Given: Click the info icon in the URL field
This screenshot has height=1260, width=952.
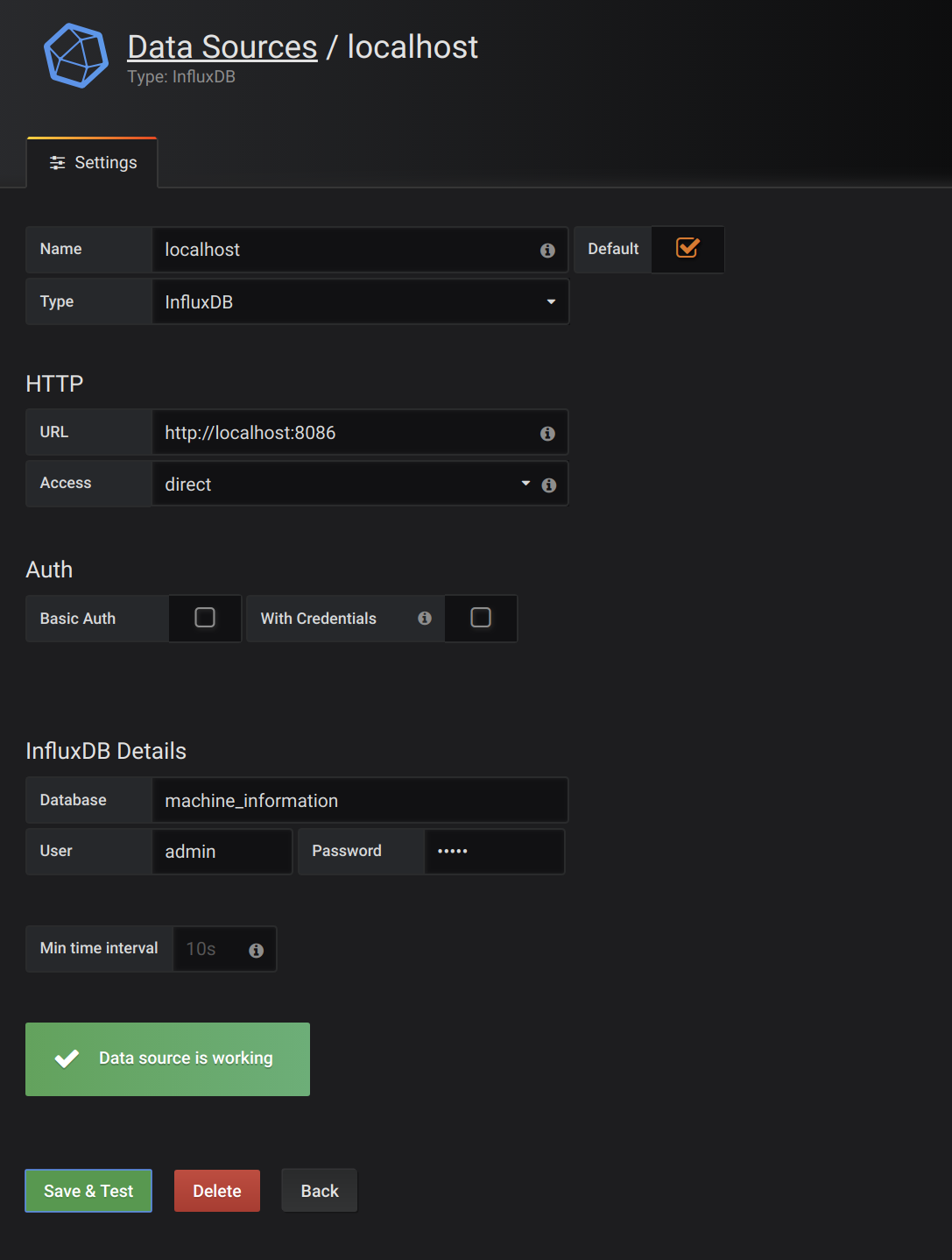Looking at the screenshot, I should pos(547,434).
